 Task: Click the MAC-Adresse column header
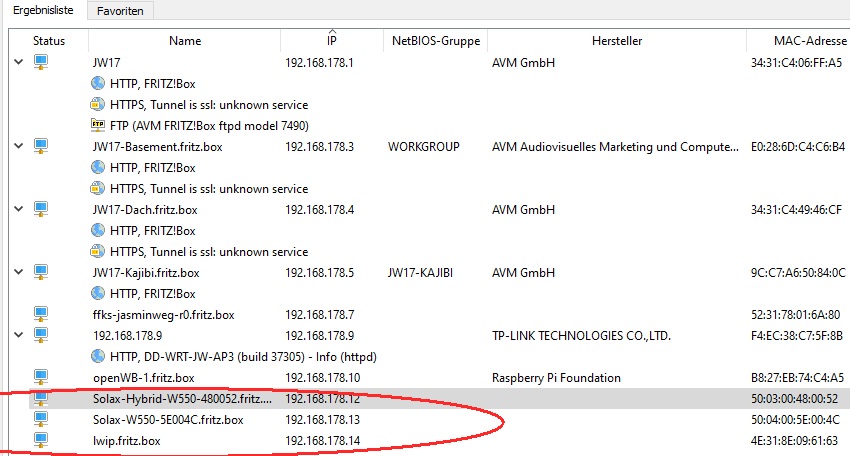tap(796, 41)
